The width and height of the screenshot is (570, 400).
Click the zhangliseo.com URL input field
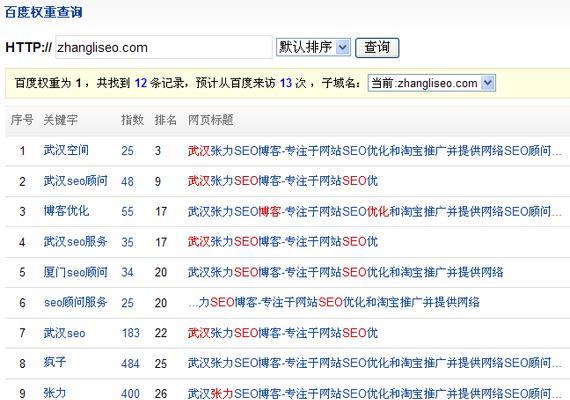(164, 47)
